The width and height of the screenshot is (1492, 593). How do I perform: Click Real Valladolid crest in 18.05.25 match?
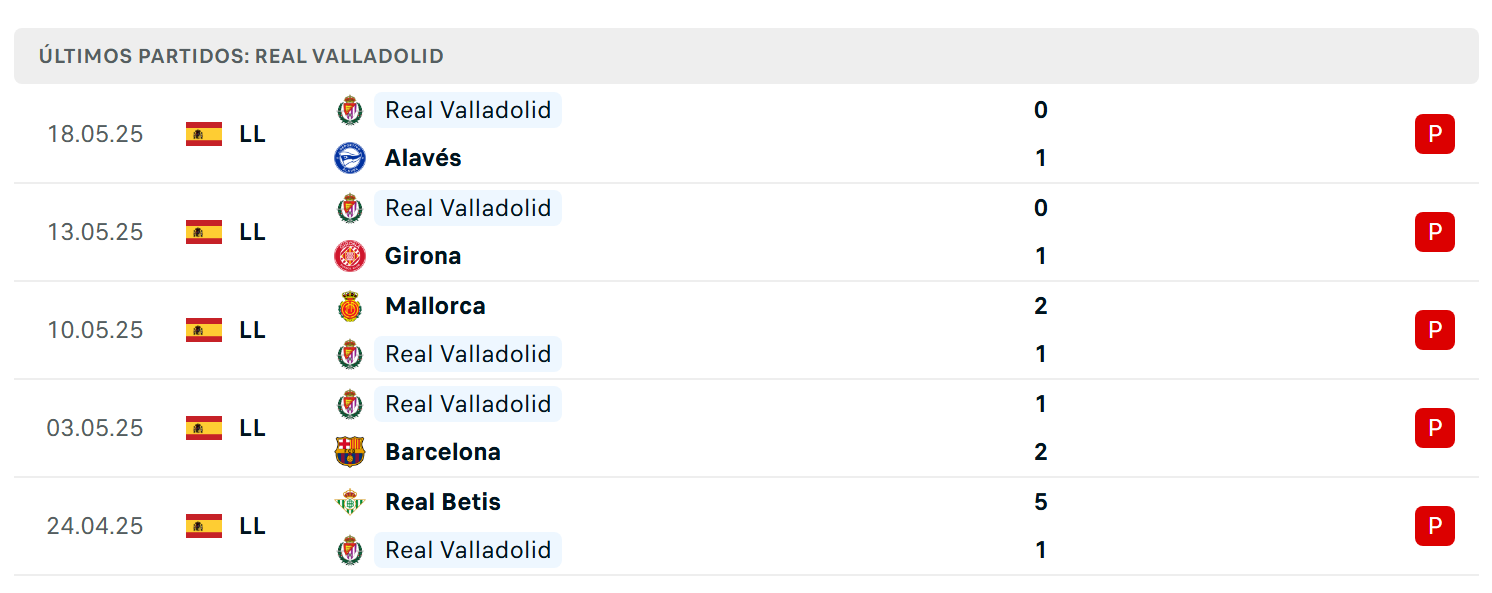pos(350,110)
